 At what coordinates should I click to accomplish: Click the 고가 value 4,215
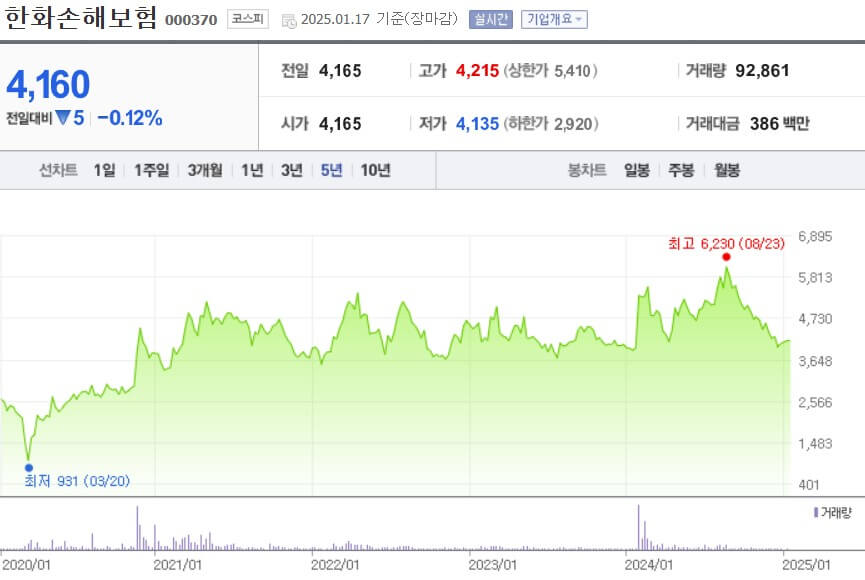point(477,71)
